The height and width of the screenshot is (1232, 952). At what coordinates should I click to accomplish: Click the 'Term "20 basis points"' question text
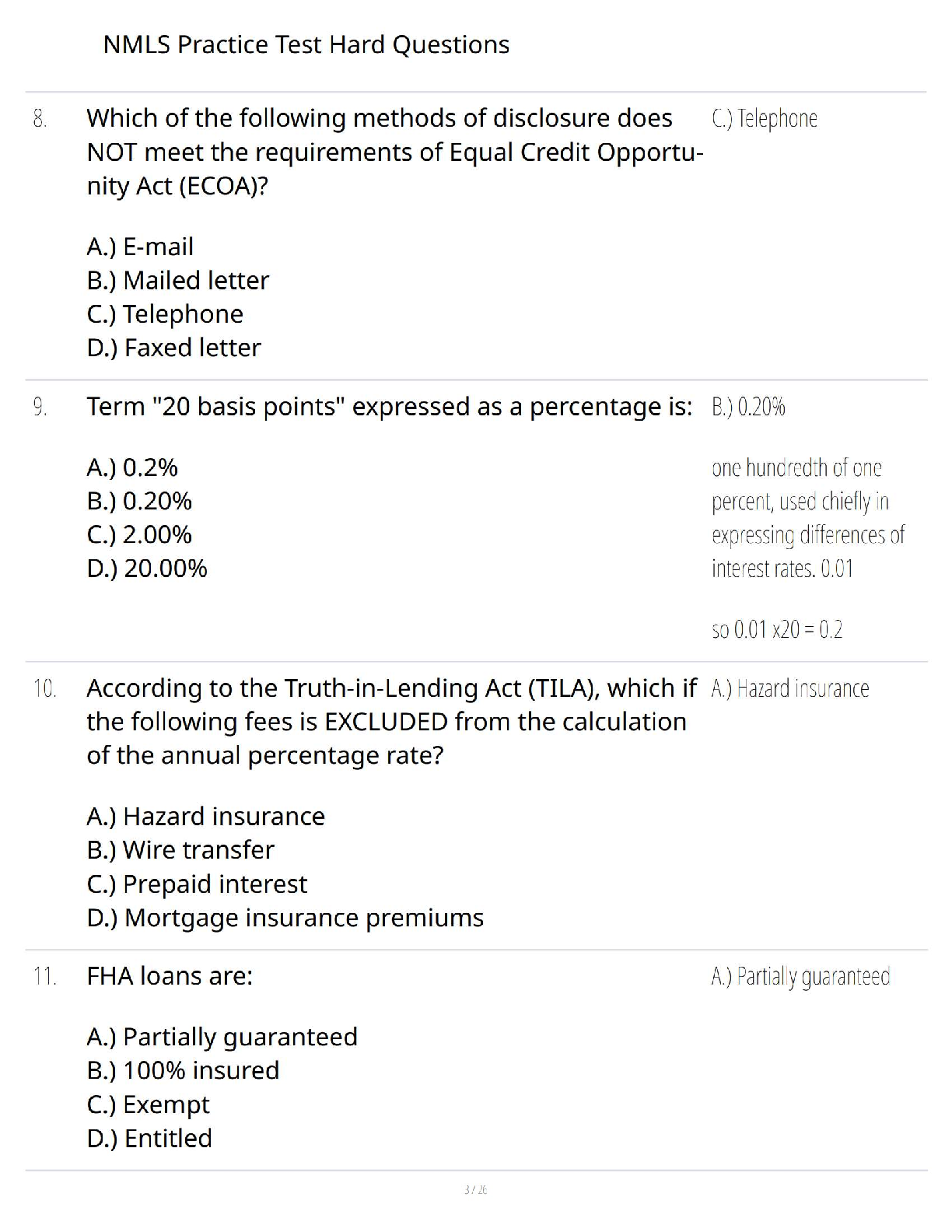[389, 407]
